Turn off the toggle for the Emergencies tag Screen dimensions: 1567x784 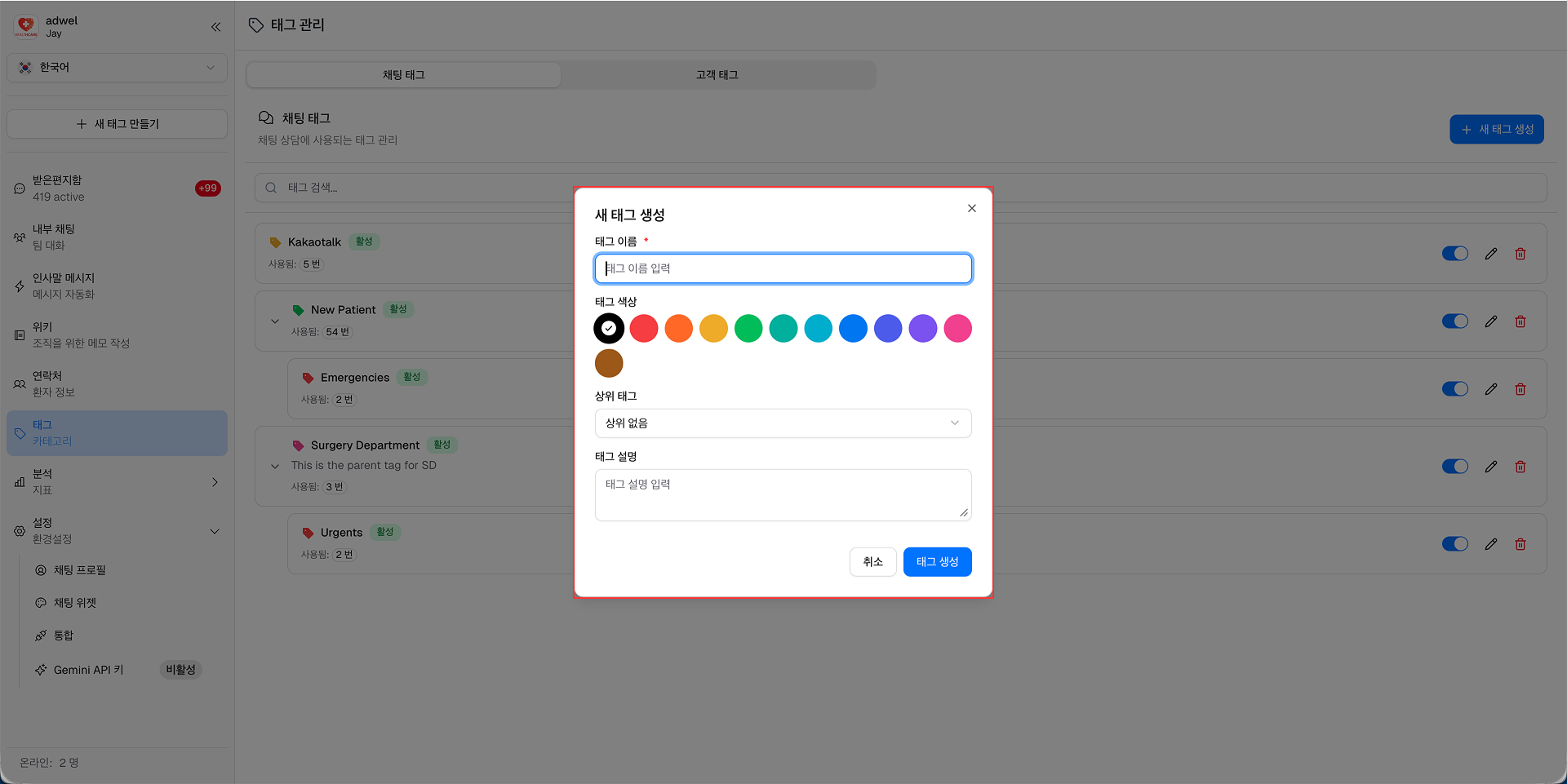pos(1455,389)
